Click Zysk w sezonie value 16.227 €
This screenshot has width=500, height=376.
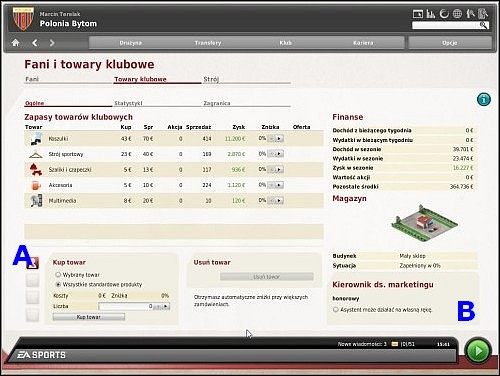463,168
